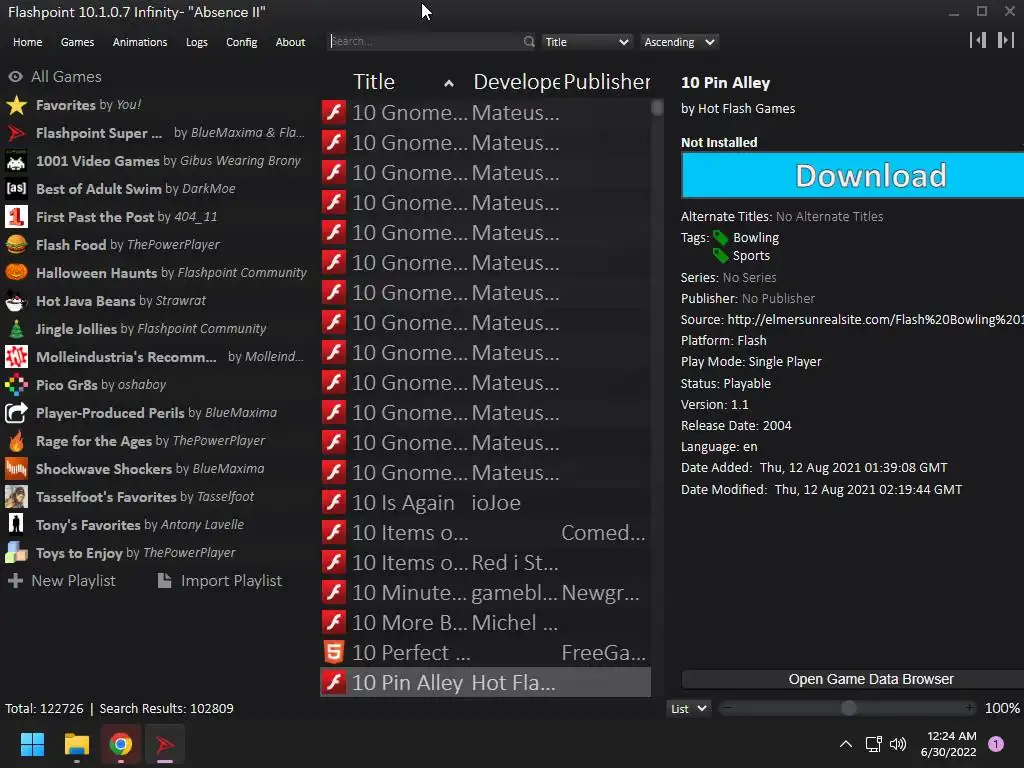Image resolution: width=1024 pixels, height=768 pixels.
Task: Select the 10 Minute game row by gamebl...
Action: [485, 593]
